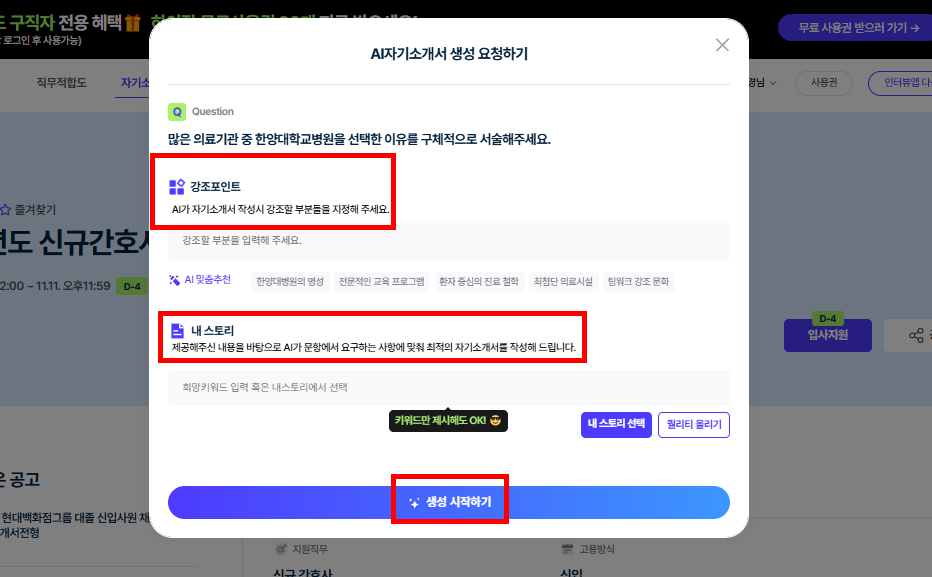Close the AI자기소개서 생성 요청하기 dialog
Image resolution: width=932 pixels, height=577 pixels.
722,45
